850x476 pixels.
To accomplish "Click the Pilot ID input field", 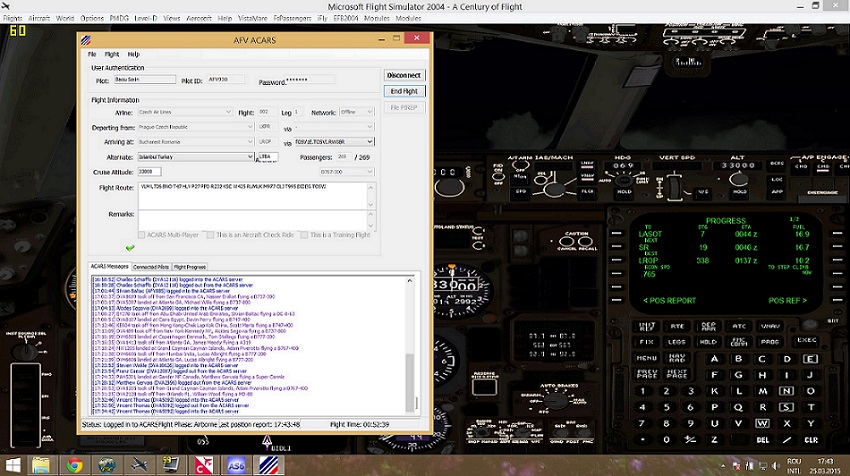I will [x=226, y=80].
